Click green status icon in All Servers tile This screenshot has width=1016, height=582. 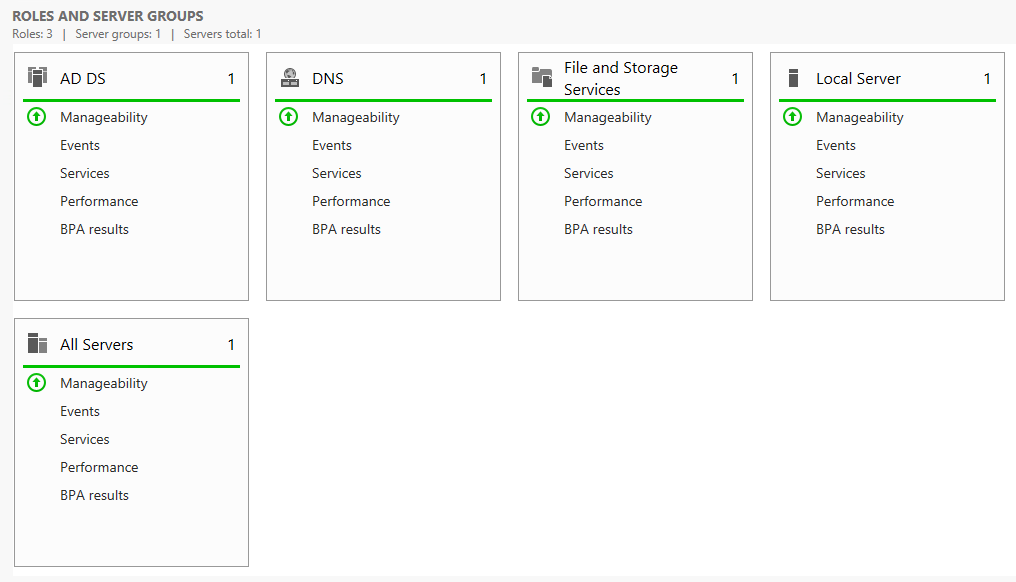36,382
